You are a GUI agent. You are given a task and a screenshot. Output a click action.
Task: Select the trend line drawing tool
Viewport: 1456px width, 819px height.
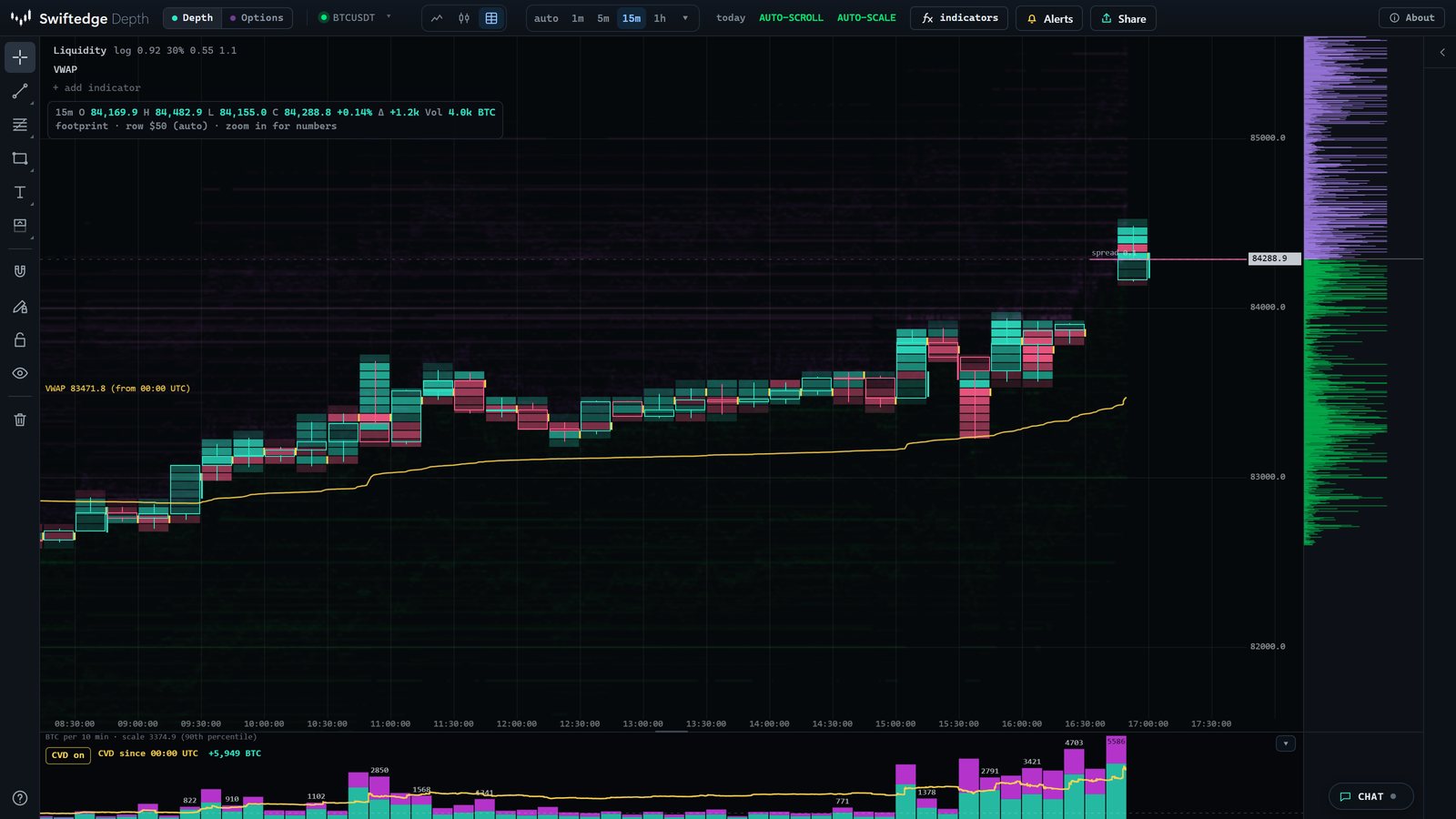coord(20,91)
